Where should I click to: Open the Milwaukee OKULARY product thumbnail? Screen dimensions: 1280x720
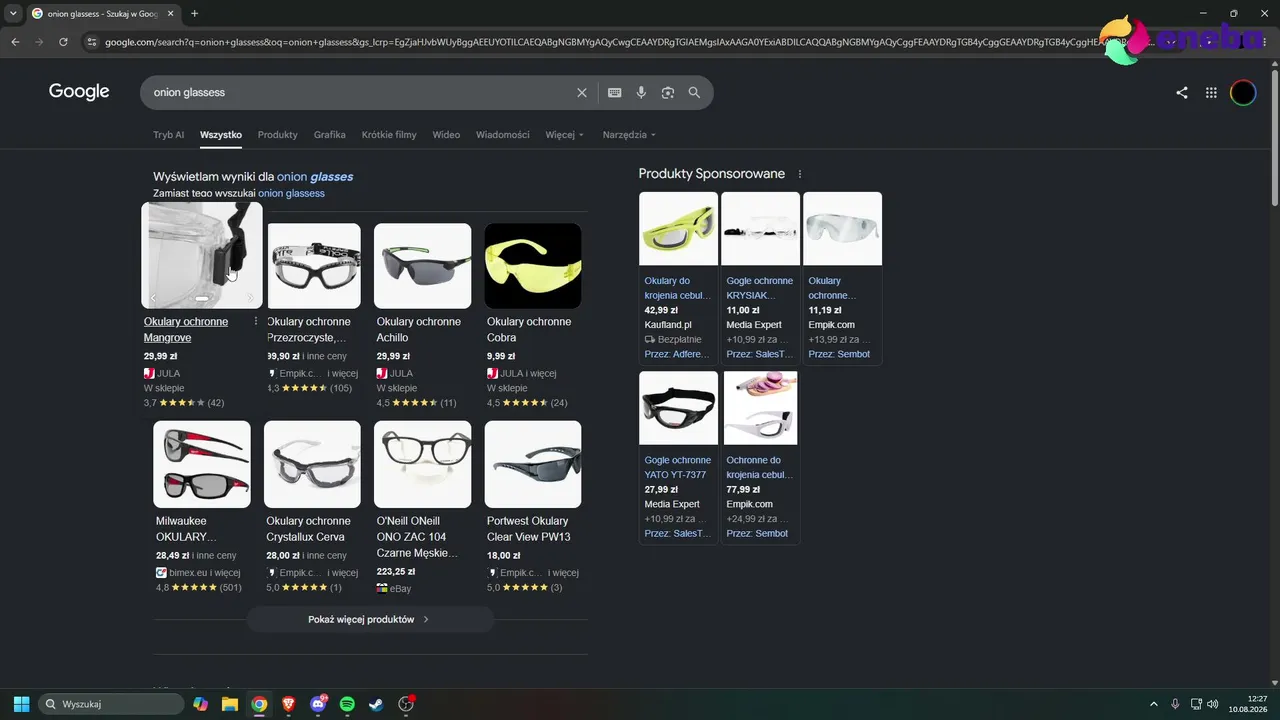pyautogui.click(x=202, y=464)
